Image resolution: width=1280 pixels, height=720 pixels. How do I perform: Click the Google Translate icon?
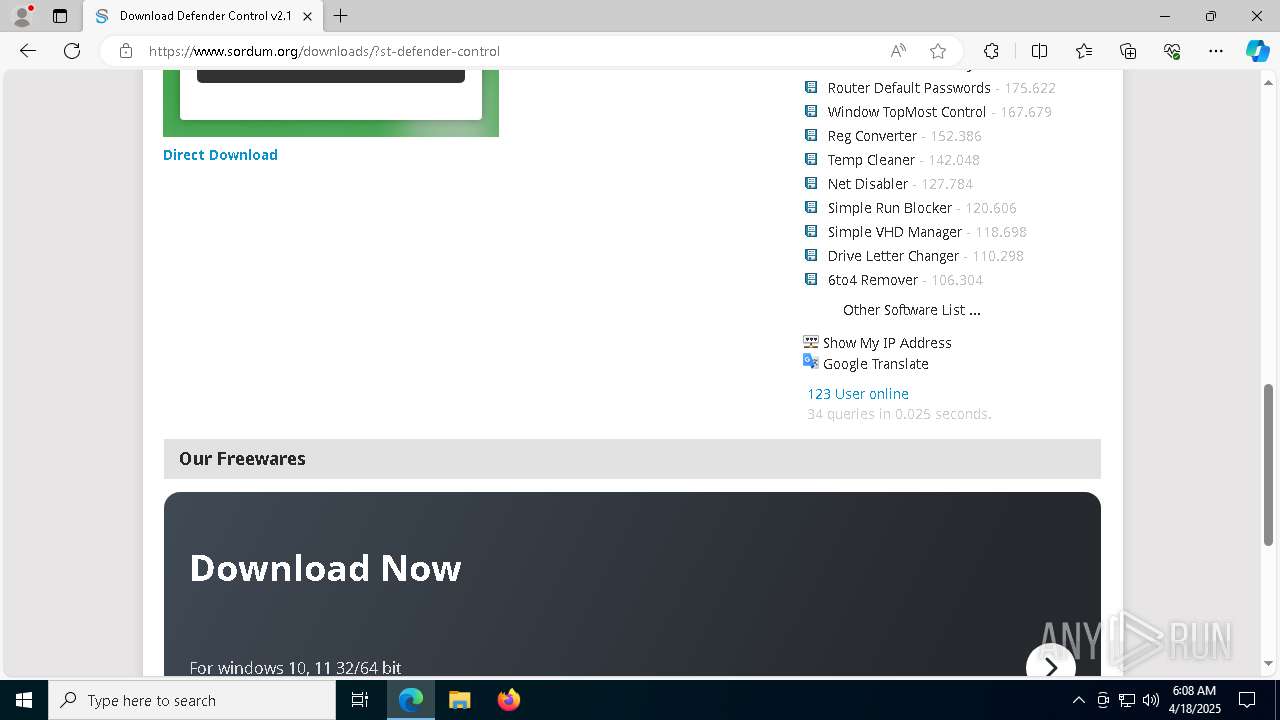(x=811, y=362)
